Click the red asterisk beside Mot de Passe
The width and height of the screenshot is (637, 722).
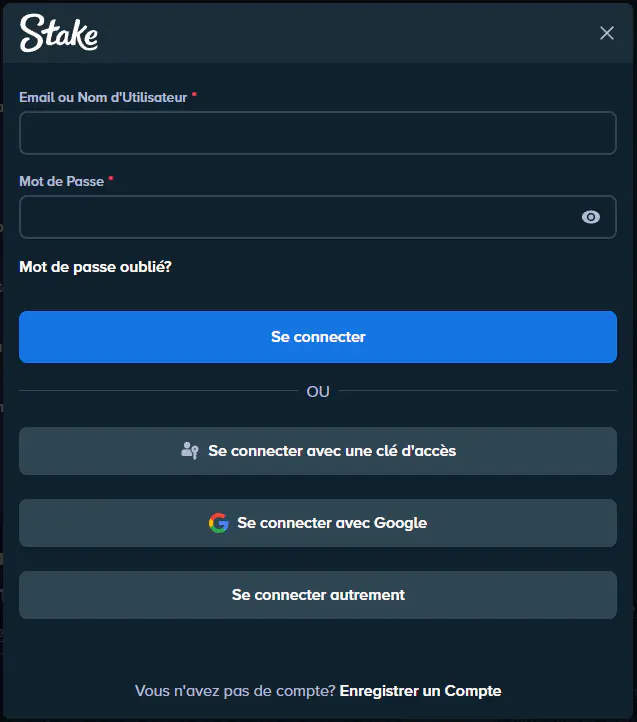click(x=111, y=181)
